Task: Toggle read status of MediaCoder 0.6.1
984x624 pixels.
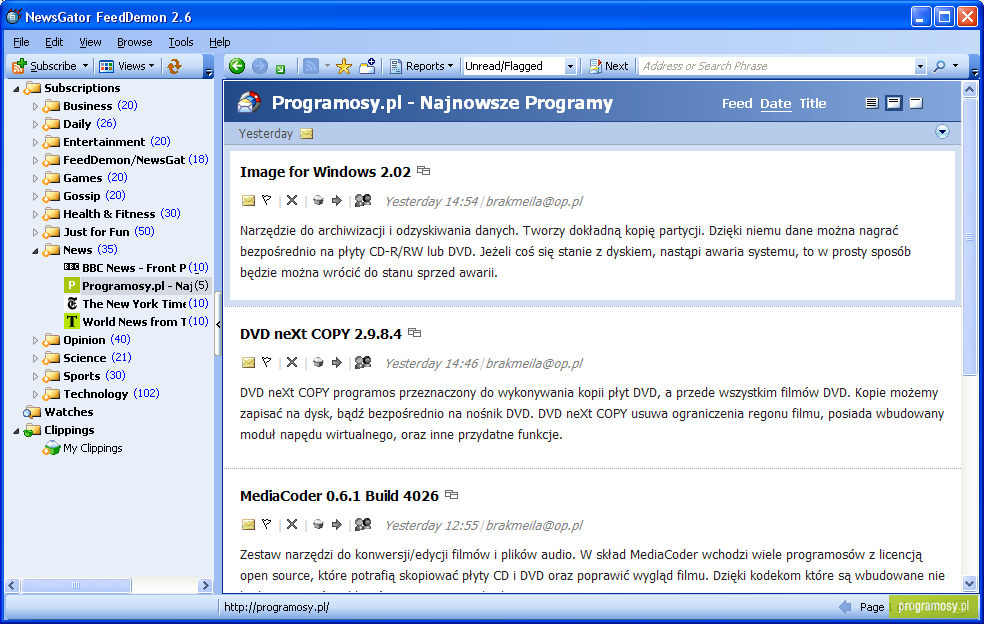Action: [249, 525]
